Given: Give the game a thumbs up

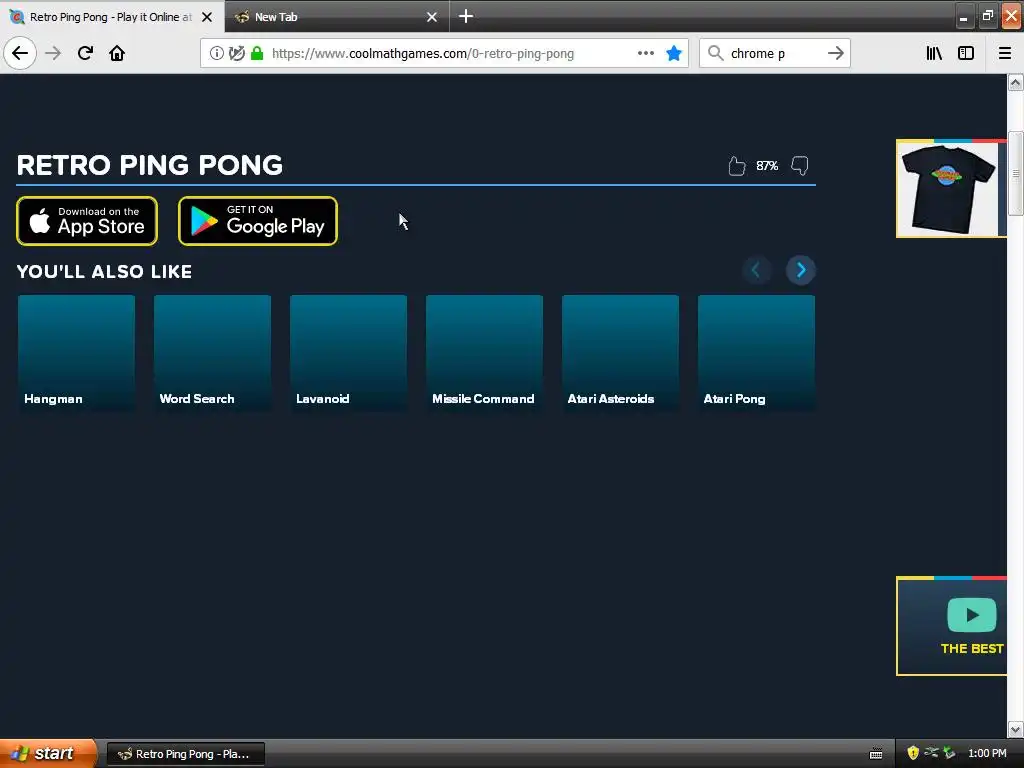Looking at the screenshot, I should (x=737, y=166).
